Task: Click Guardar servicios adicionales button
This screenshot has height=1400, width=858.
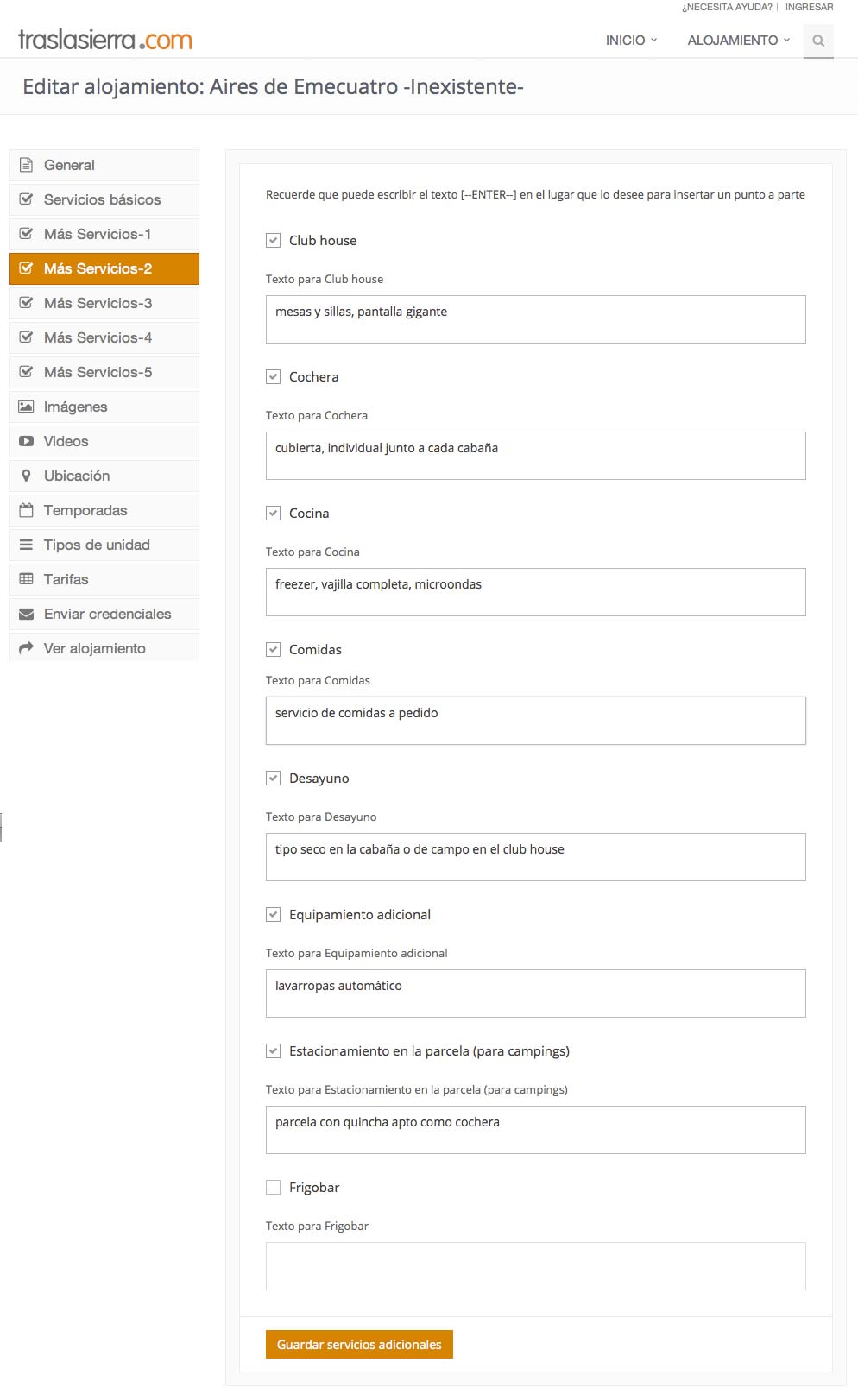Action: point(359,1345)
